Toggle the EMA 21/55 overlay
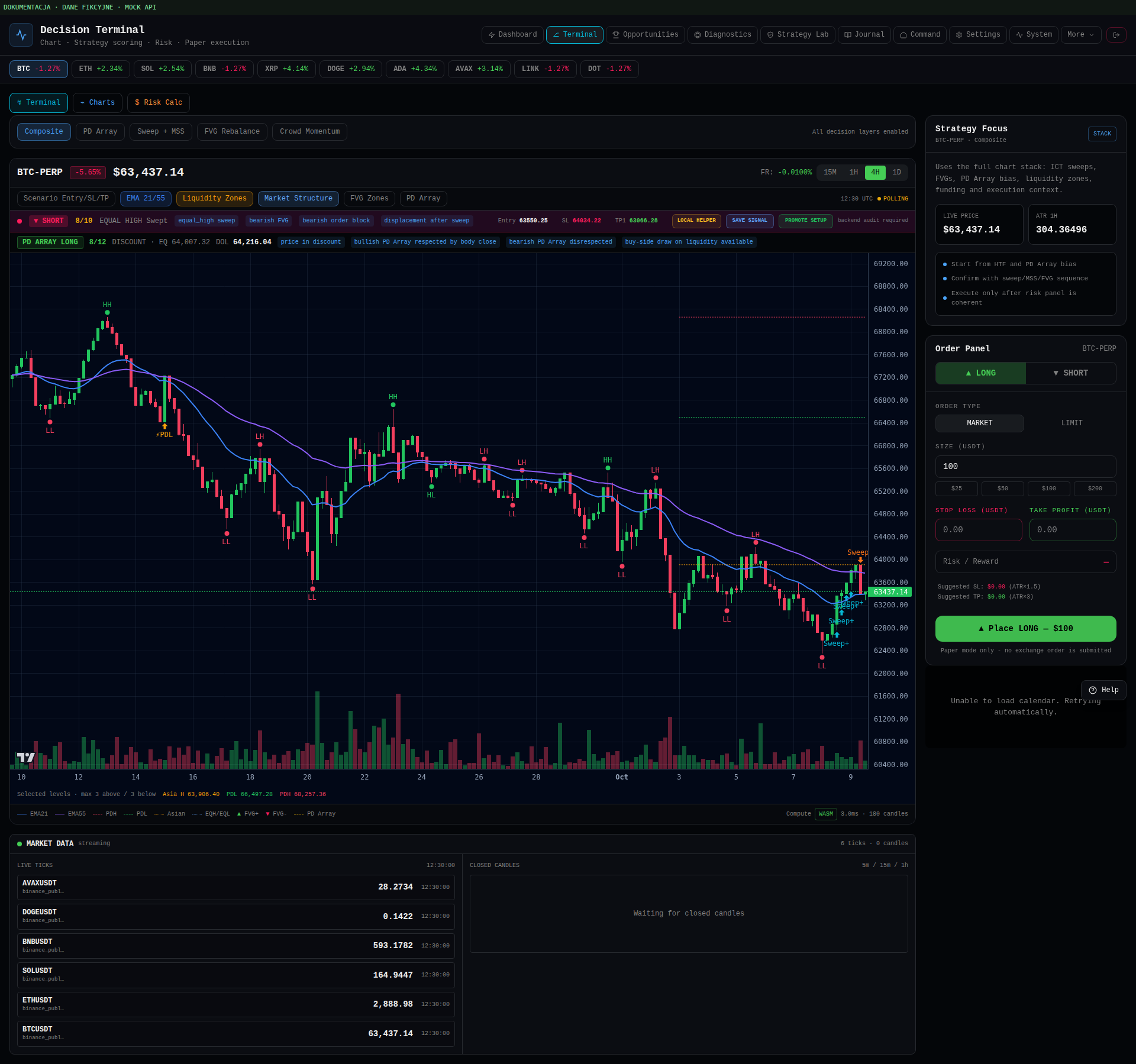Viewport: 1136px width, 1064px height. pyautogui.click(x=146, y=199)
